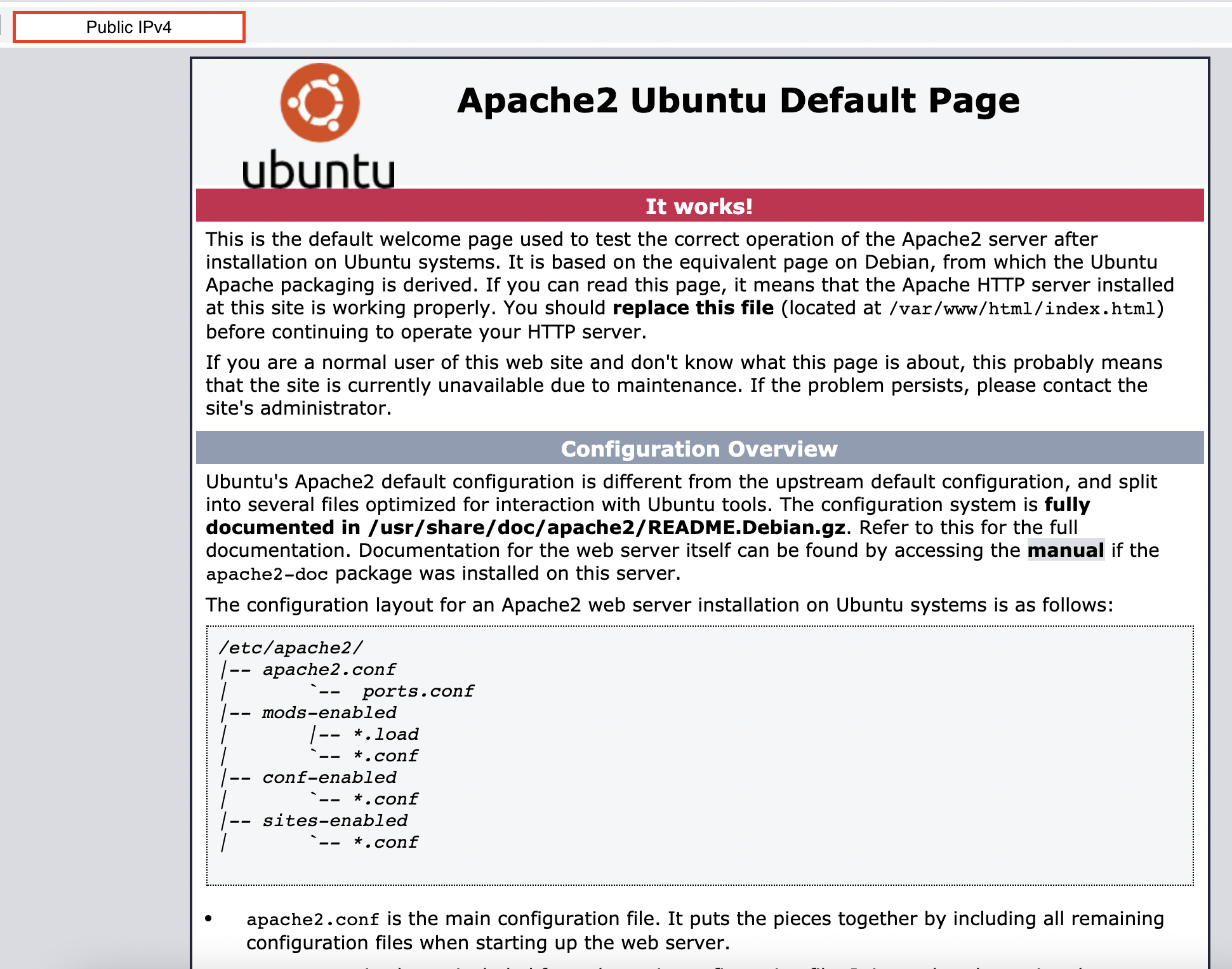This screenshot has height=969, width=1232.
Task: Click the Public IPv4 highlighted box
Action: [x=129, y=27]
